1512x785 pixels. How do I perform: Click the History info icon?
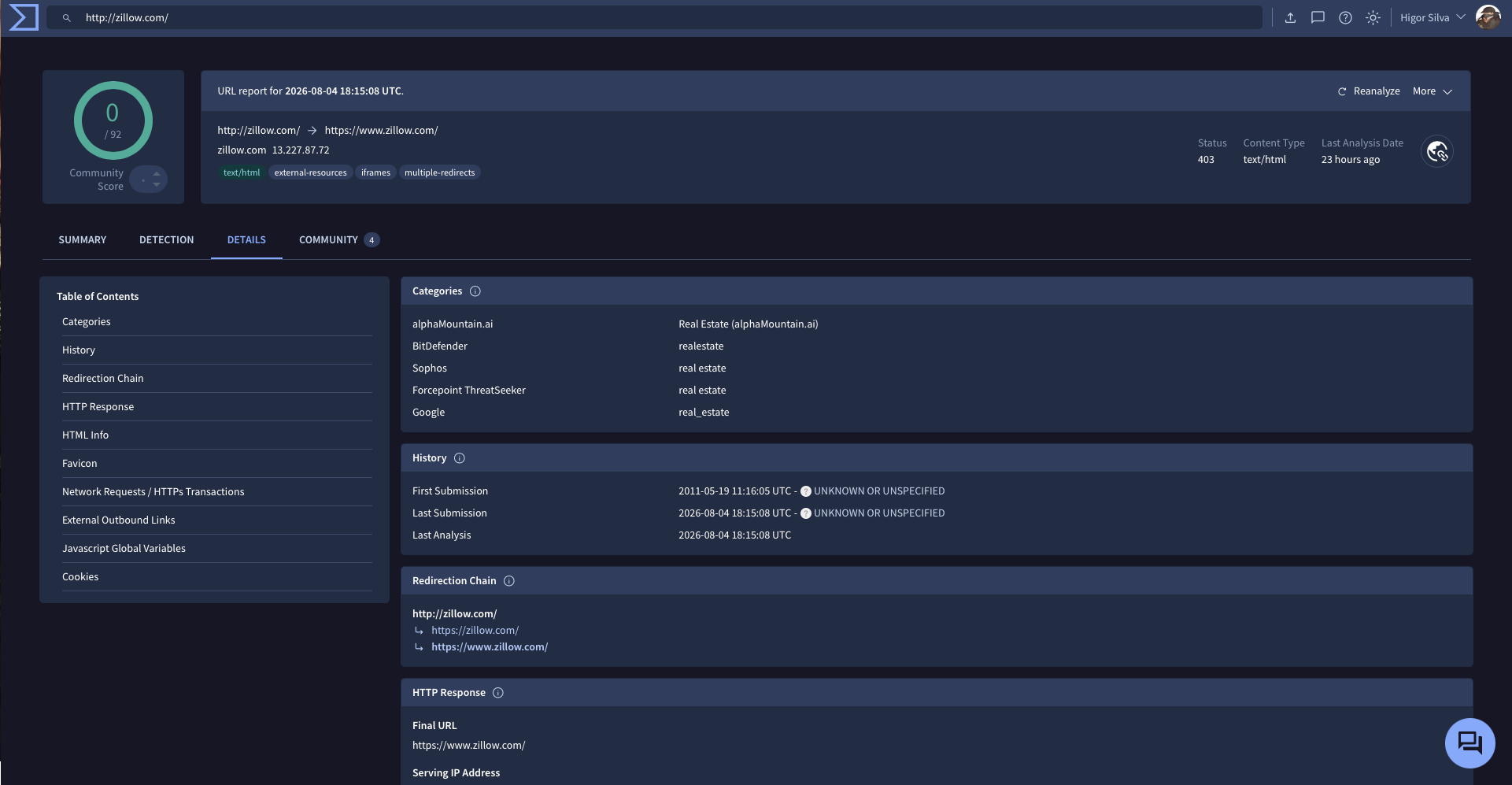pos(460,458)
